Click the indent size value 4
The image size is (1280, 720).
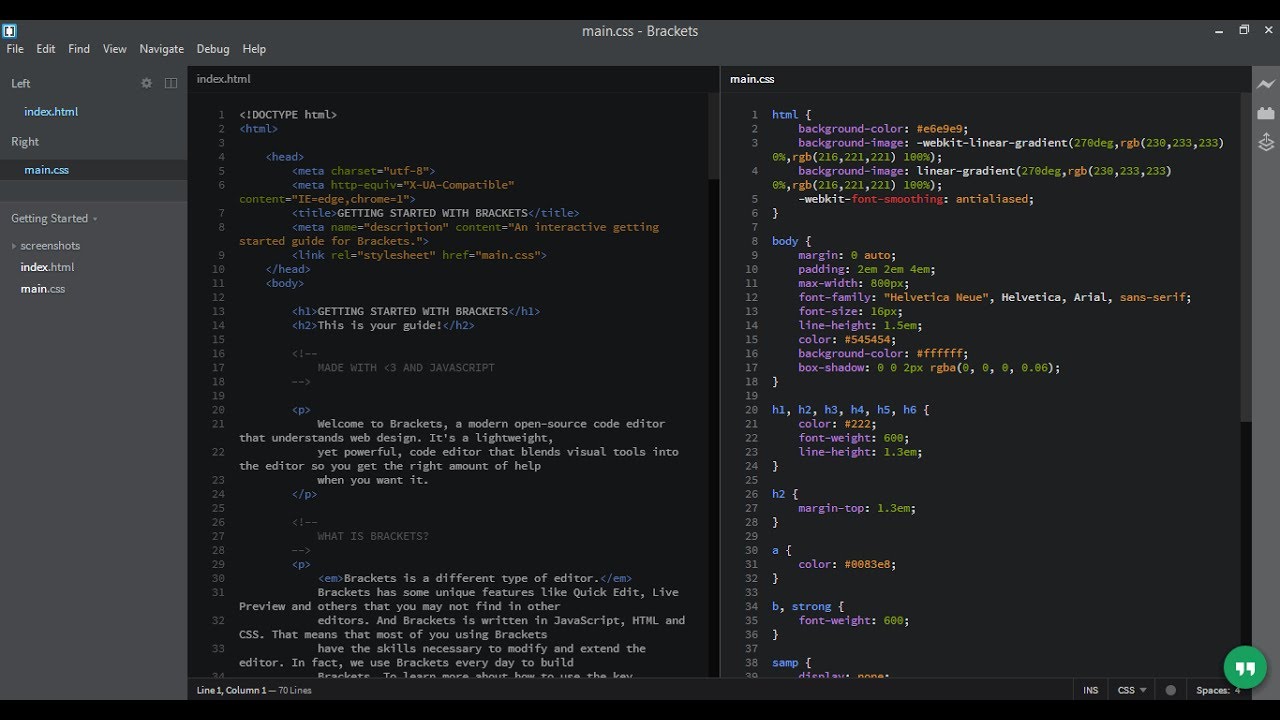click(1237, 690)
